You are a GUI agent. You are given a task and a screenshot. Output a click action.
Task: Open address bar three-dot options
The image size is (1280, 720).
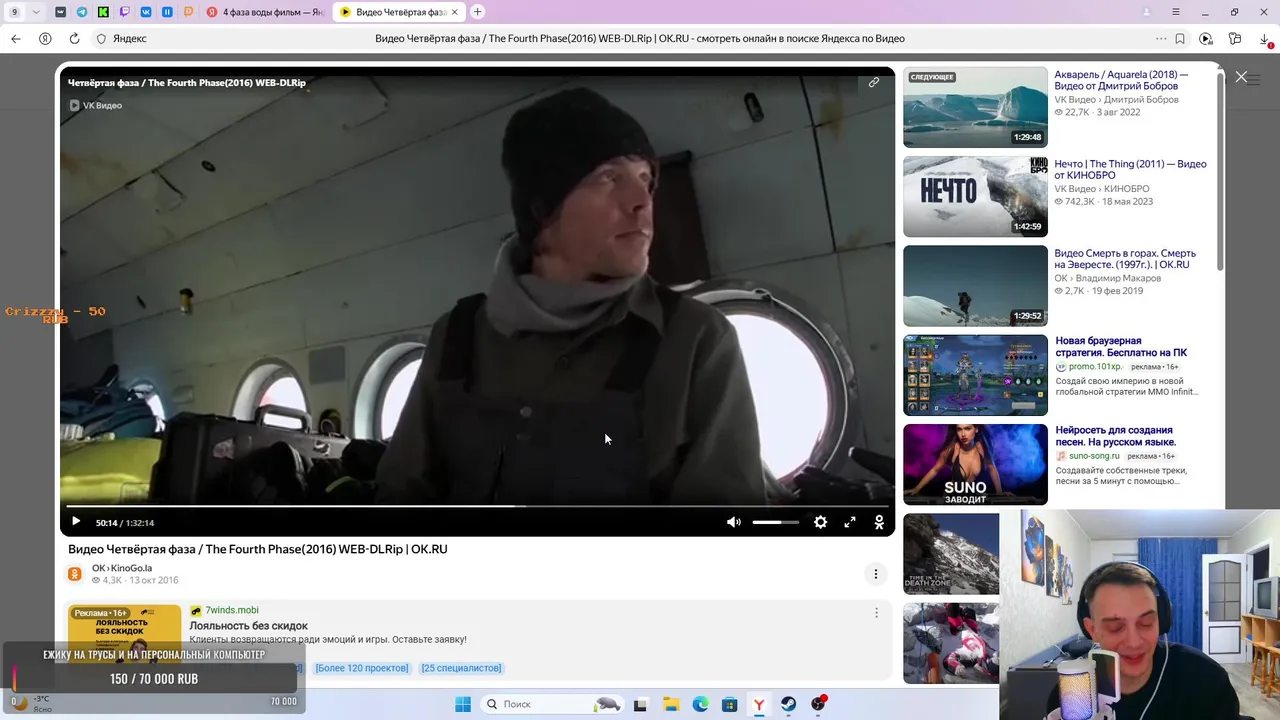pyautogui.click(x=1161, y=39)
